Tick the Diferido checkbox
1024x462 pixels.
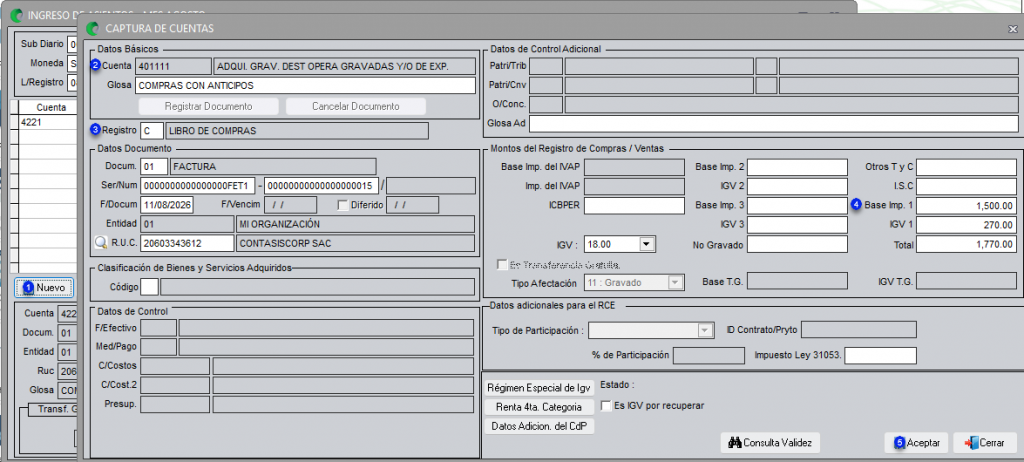343,205
